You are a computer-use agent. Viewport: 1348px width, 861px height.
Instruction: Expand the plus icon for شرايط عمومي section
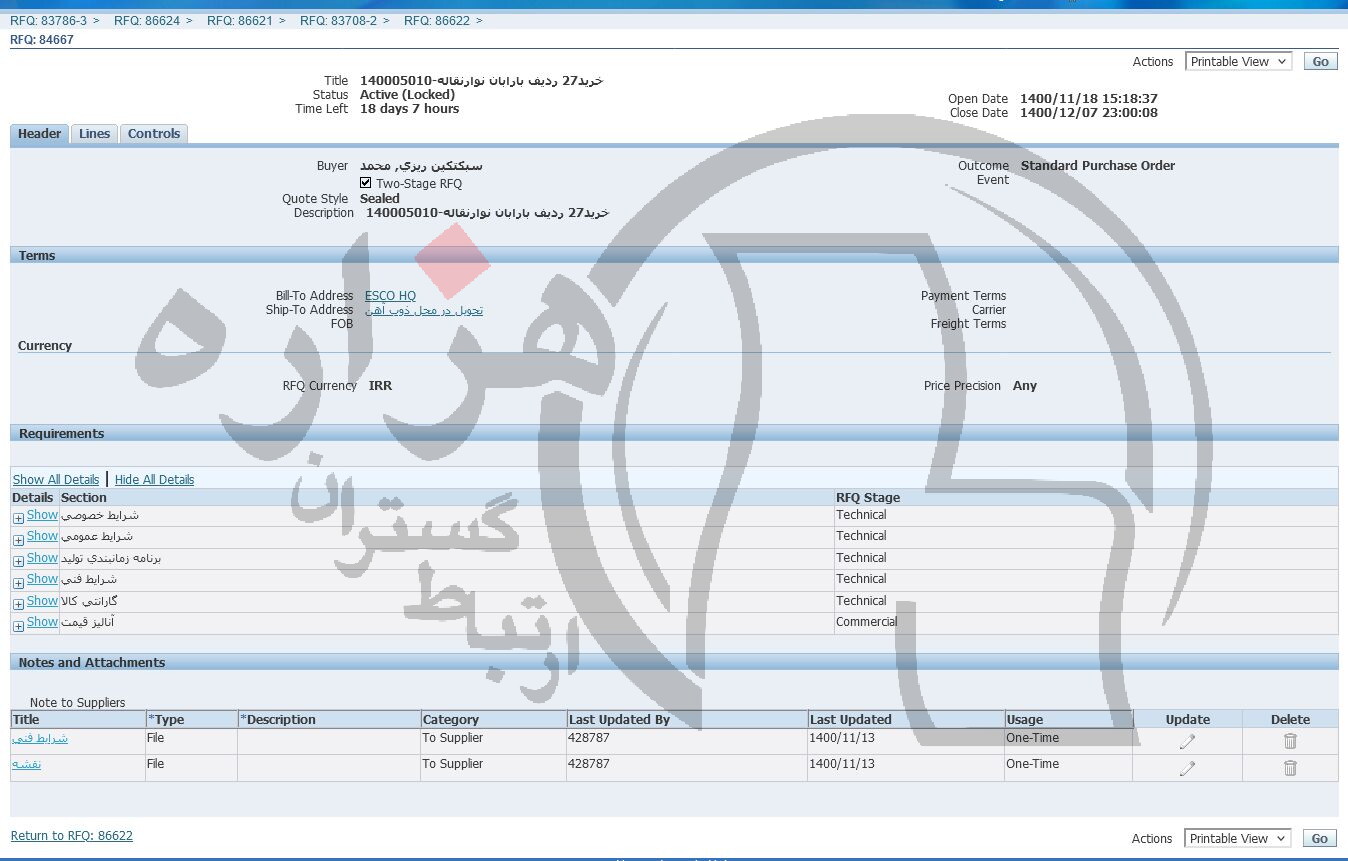coord(18,540)
